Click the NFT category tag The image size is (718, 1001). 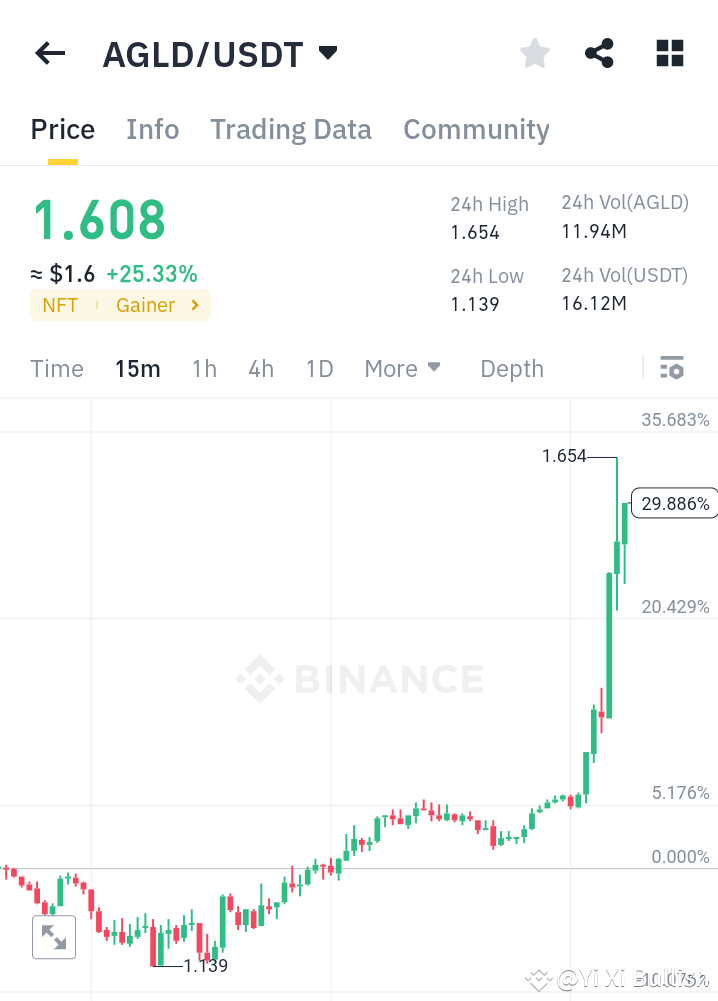click(60, 305)
